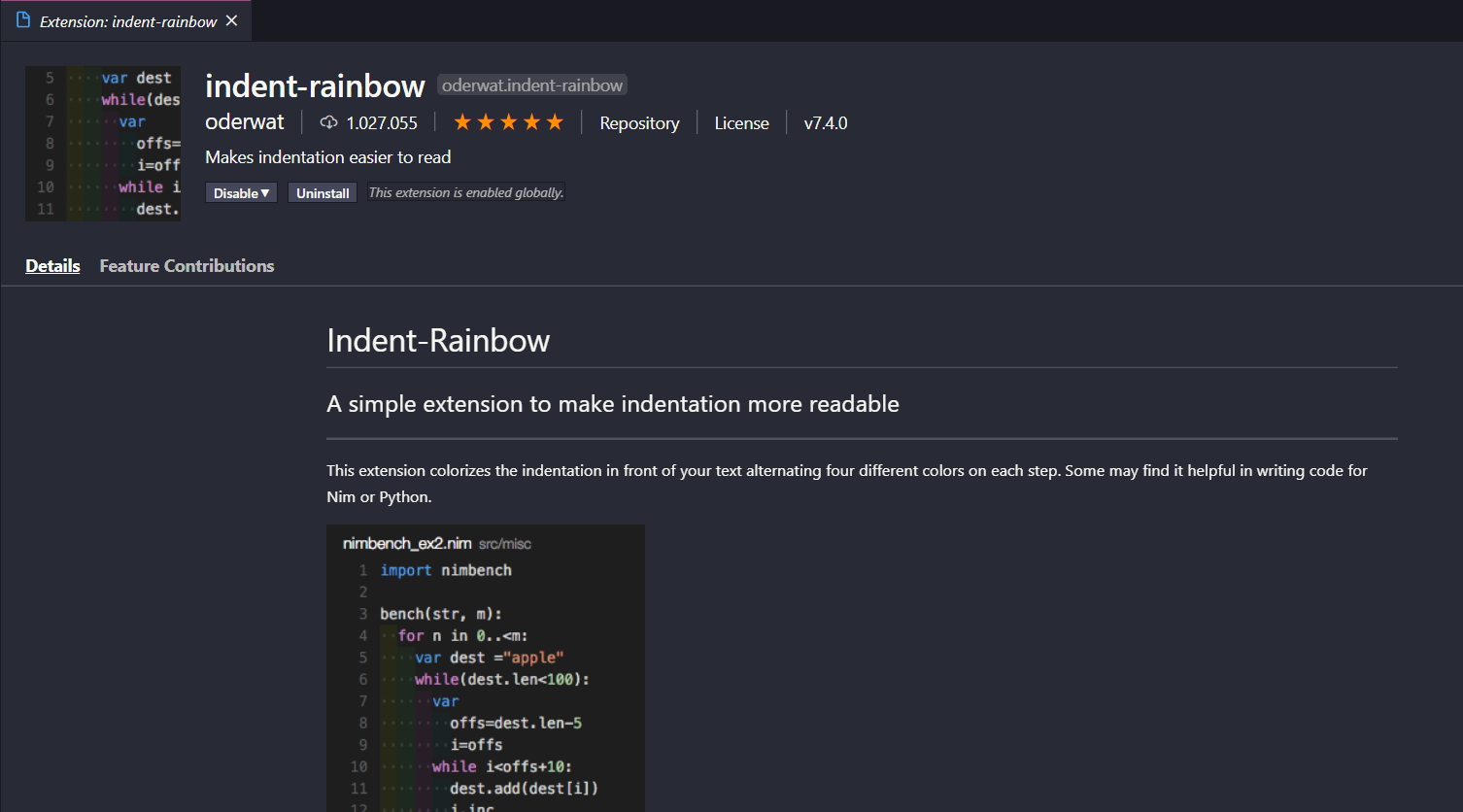Select the Extension: indent-rainbow tab
This screenshot has height=812, width=1463.
pyautogui.click(x=126, y=20)
